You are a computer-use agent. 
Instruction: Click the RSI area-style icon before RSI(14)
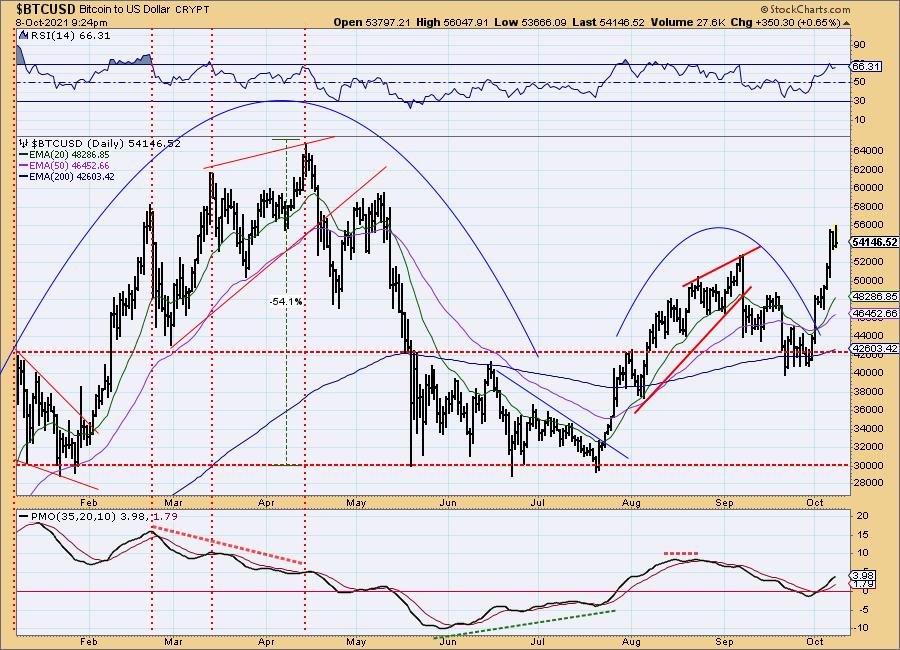[22, 35]
